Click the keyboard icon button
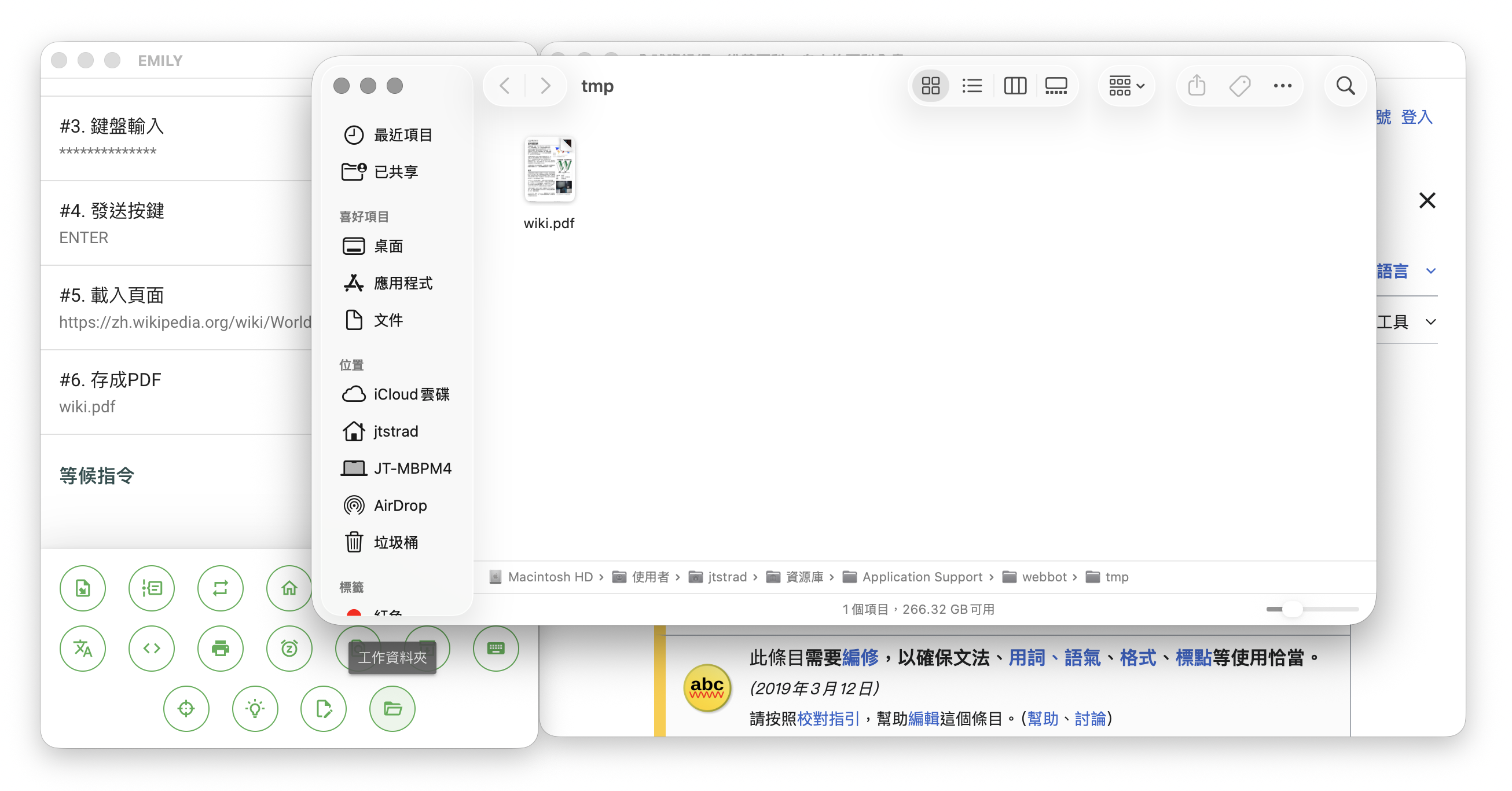 (496, 649)
